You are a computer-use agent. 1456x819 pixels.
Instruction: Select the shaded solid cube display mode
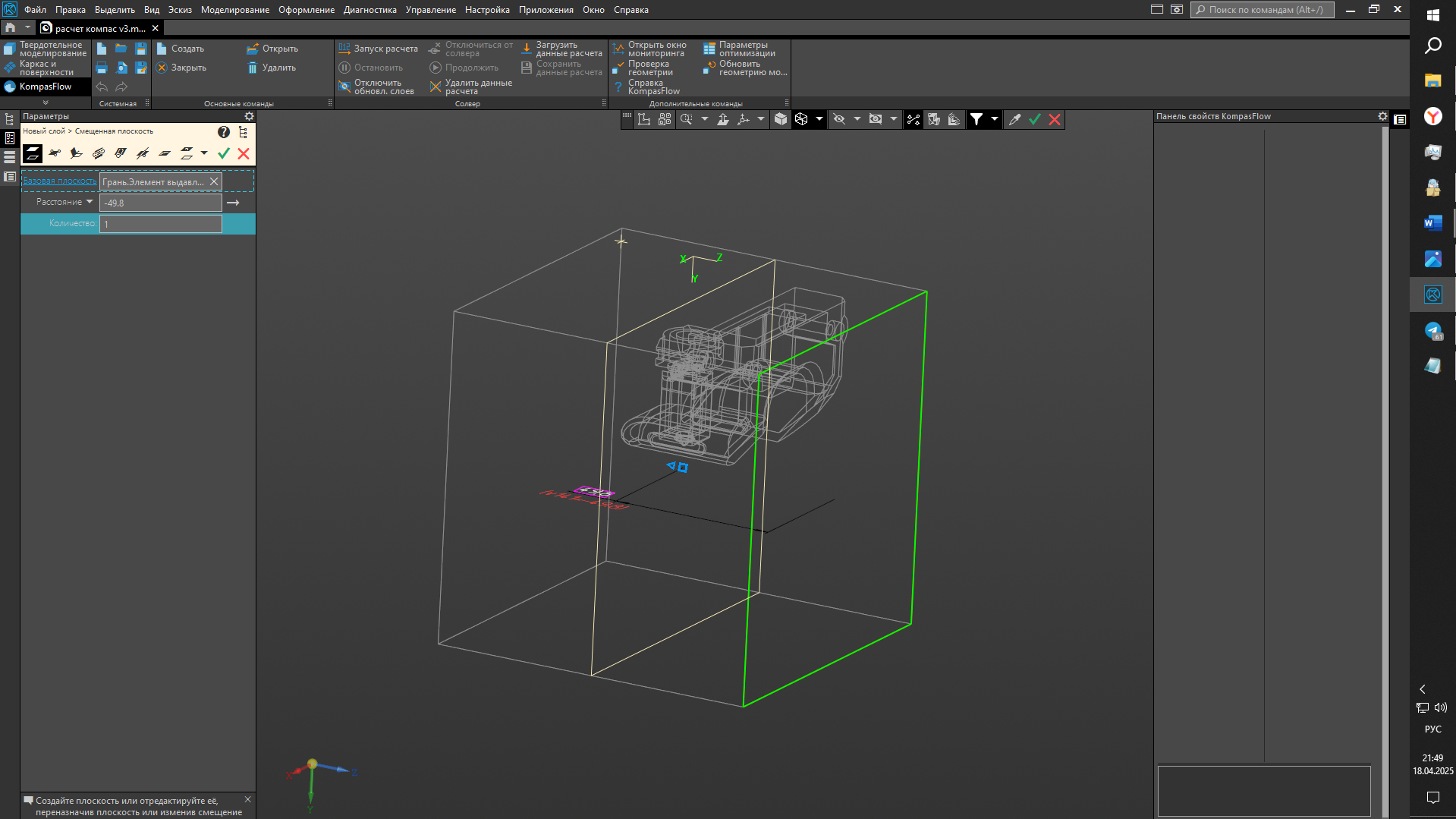point(781,119)
